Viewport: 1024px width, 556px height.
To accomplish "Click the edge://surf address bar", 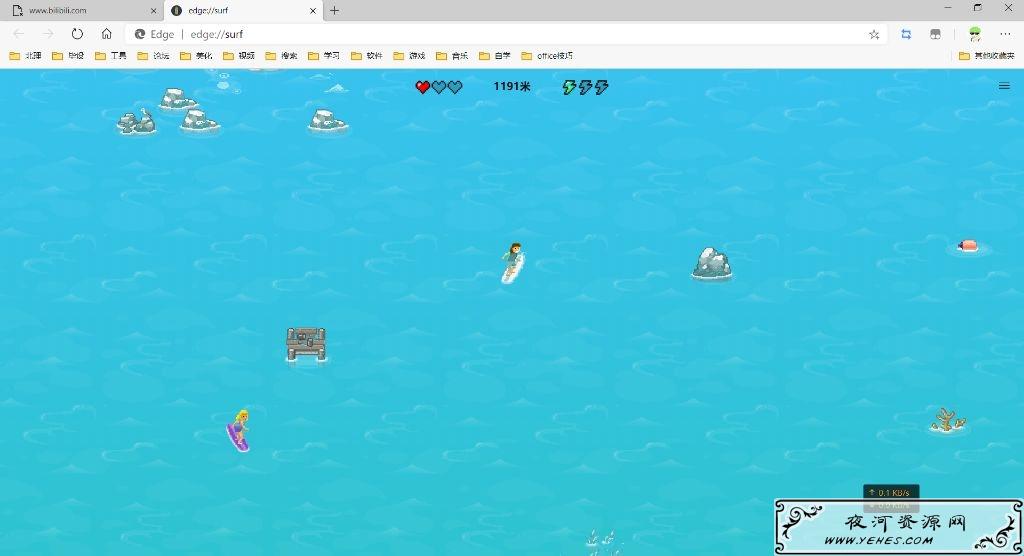I will pos(506,34).
